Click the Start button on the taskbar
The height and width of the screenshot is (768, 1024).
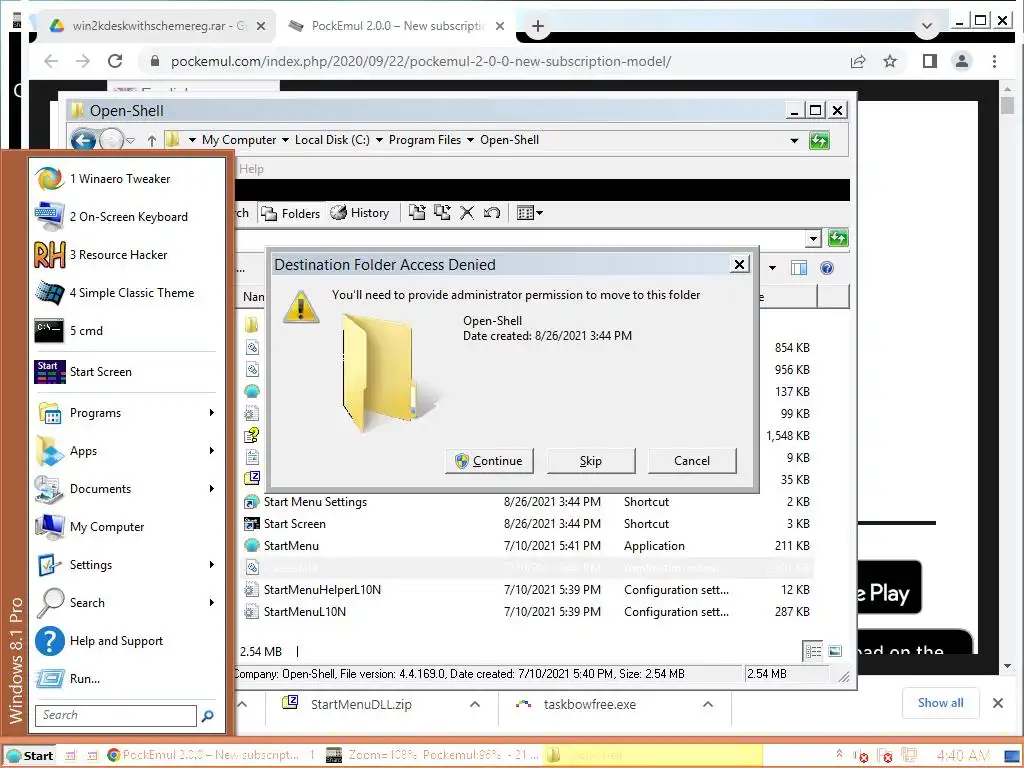pyautogui.click(x=29, y=756)
